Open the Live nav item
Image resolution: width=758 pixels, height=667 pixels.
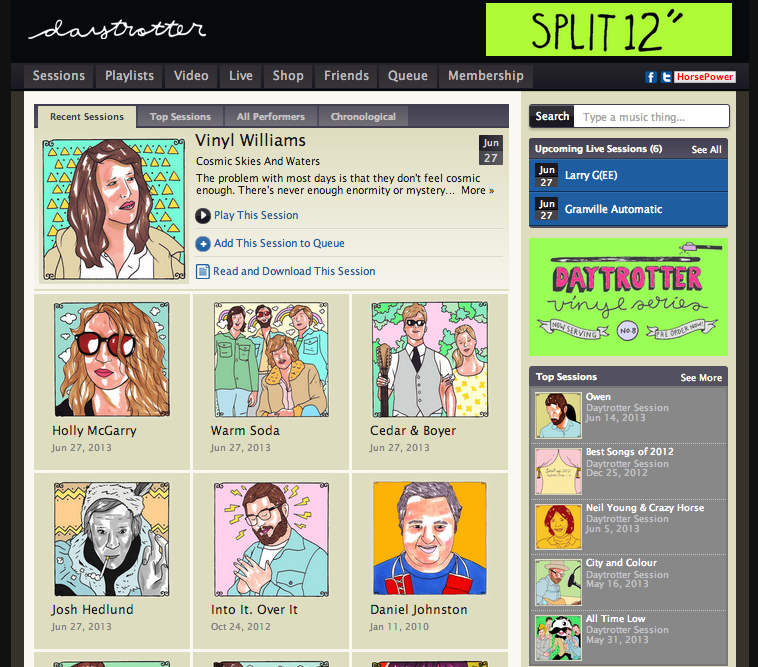[x=241, y=76]
